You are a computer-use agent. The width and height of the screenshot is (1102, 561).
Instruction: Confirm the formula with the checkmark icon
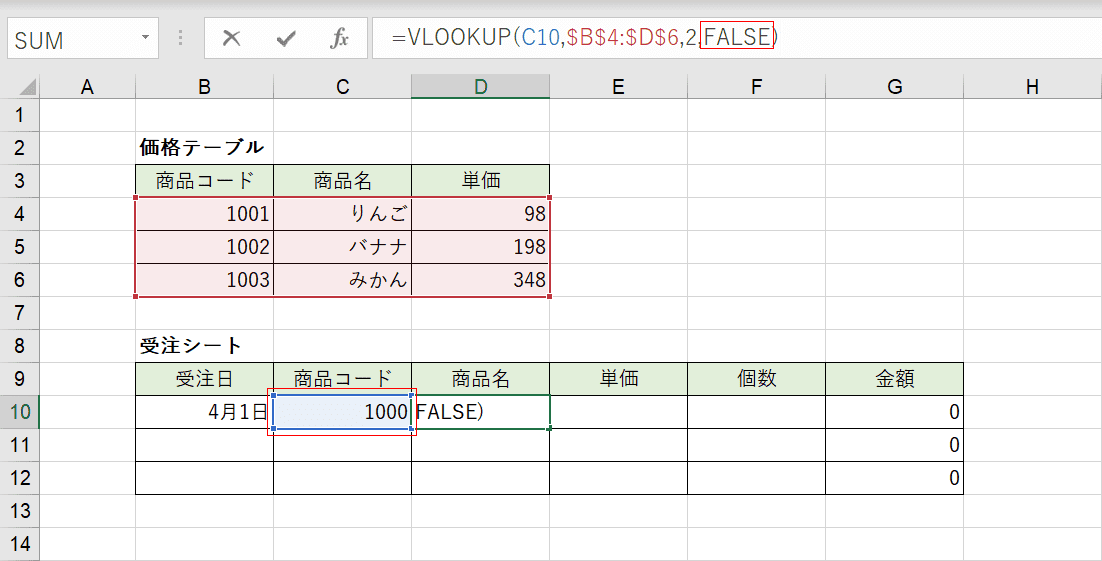pyautogui.click(x=285, y=39)
